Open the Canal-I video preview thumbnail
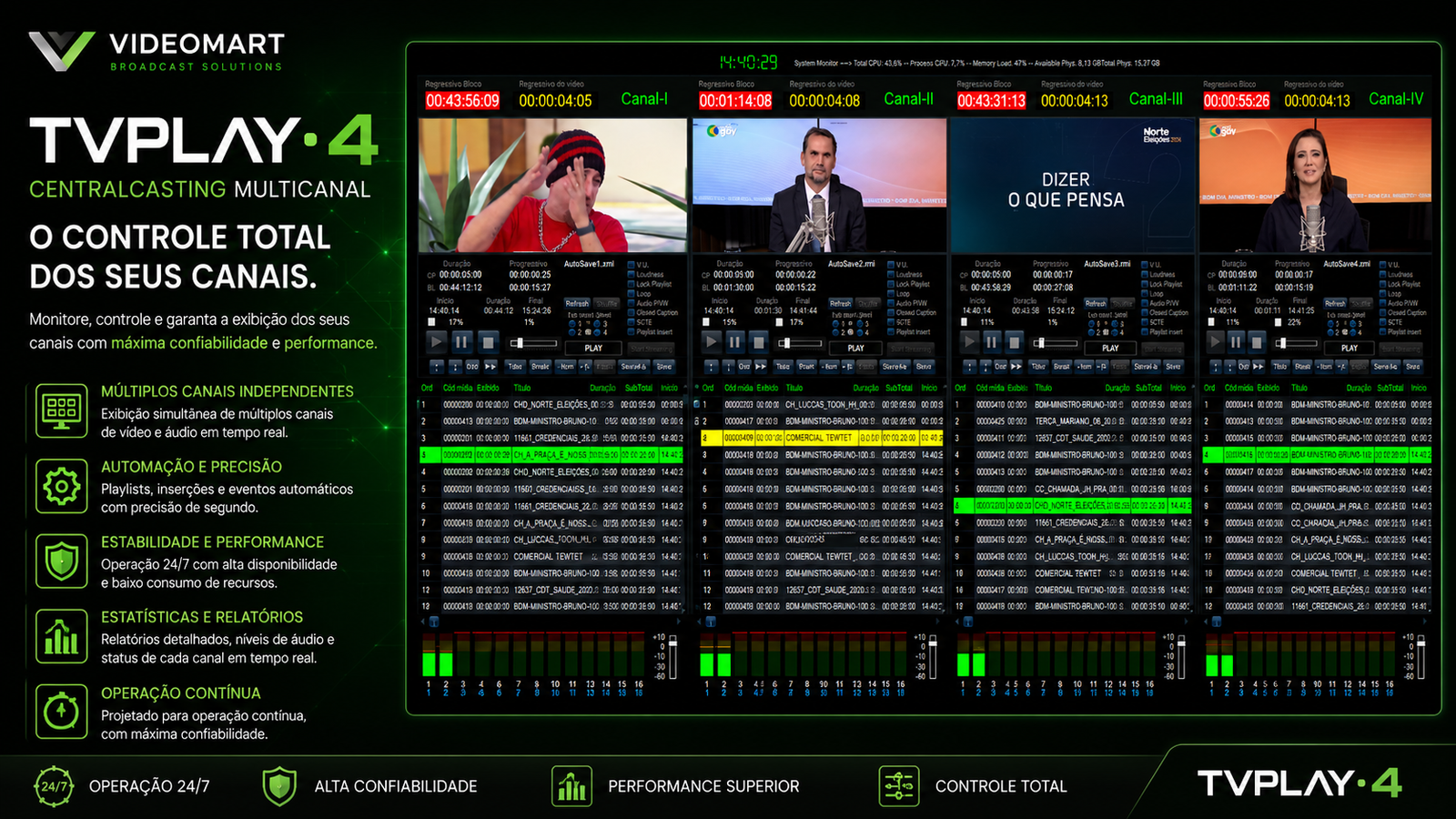The width and height of the screenshot is (1456, 819). pyautogui.click(x=552, y=185)
